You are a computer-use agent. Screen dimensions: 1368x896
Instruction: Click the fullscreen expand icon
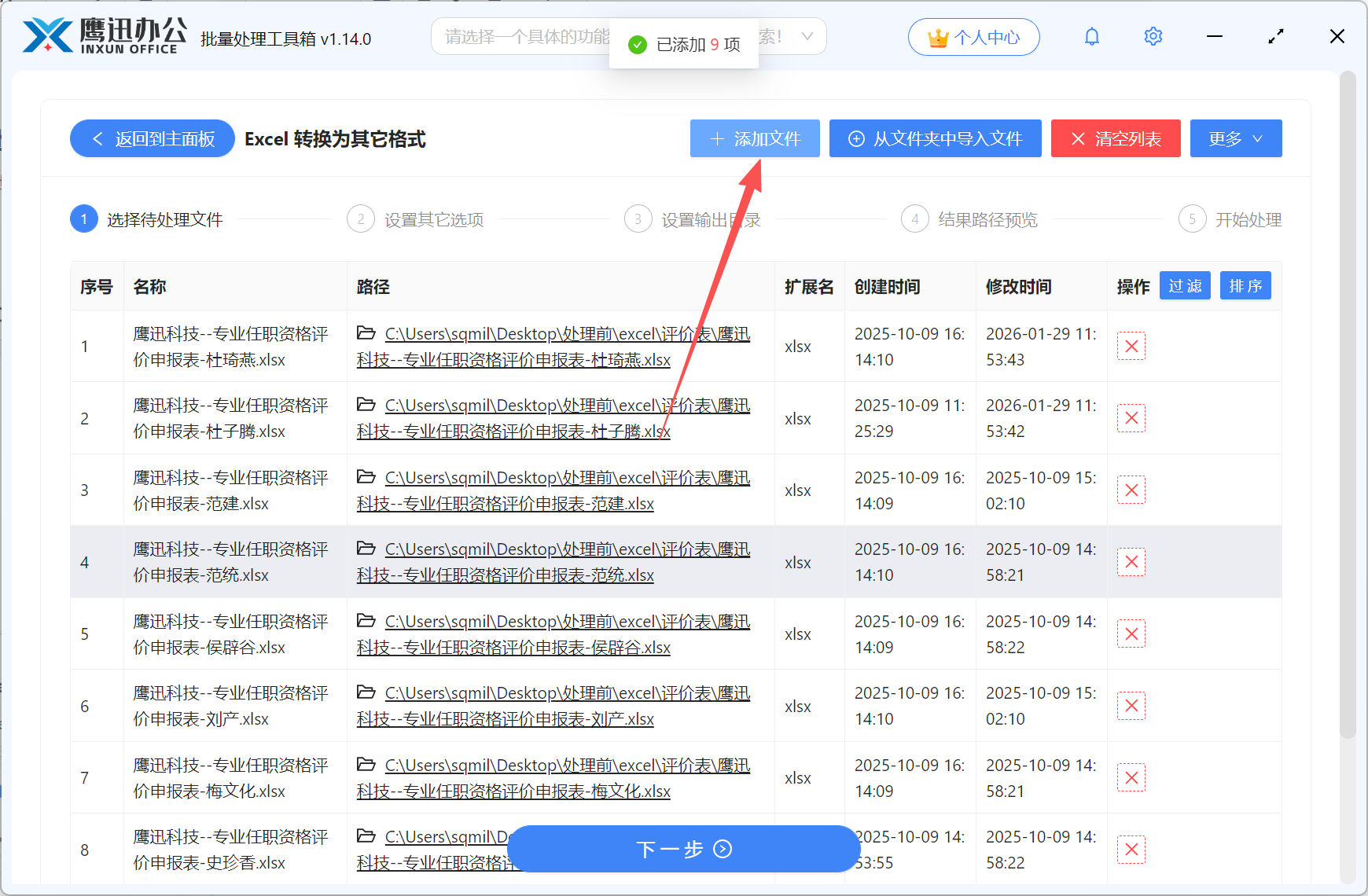1275,36
